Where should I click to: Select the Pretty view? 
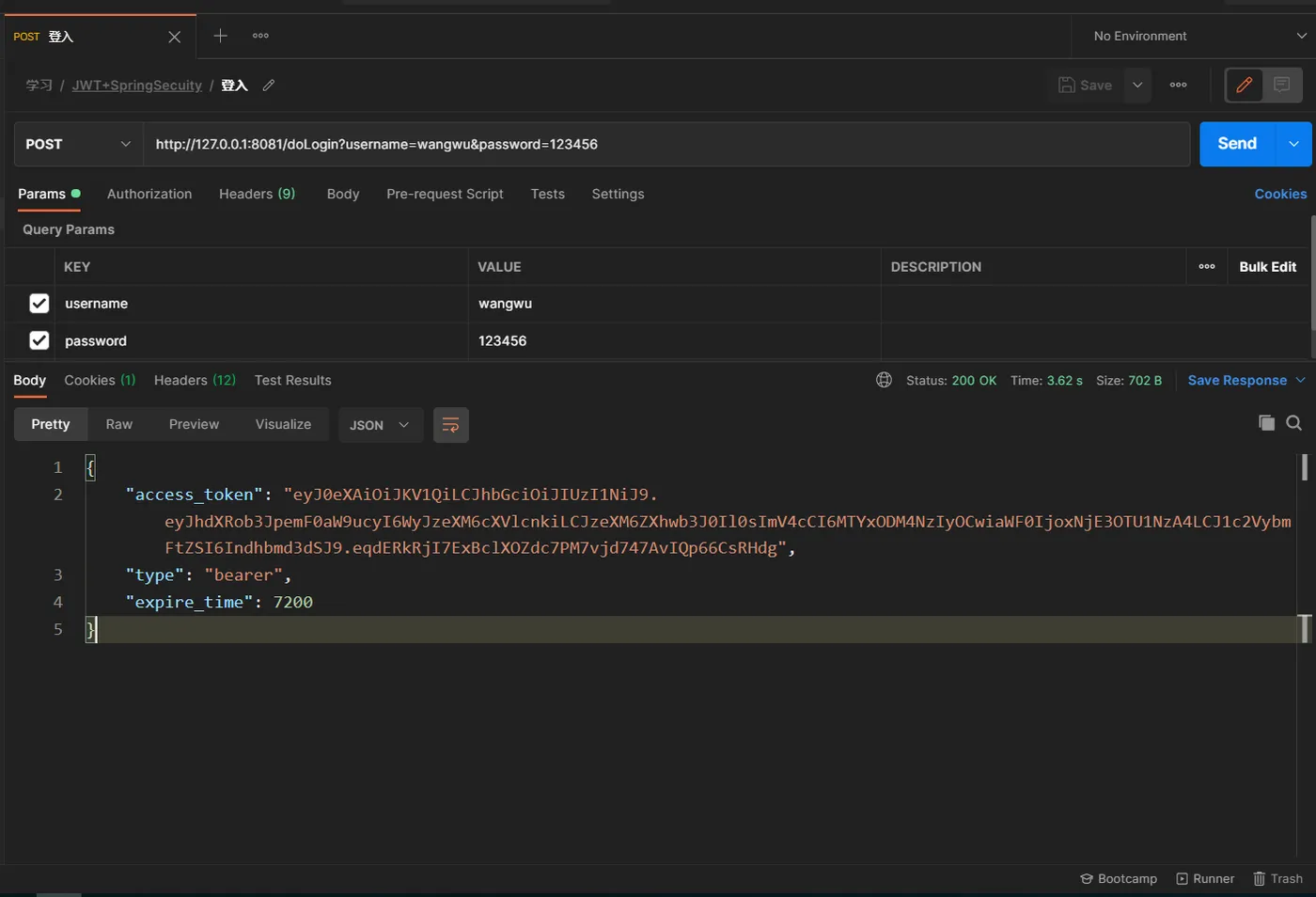point(51,424)
